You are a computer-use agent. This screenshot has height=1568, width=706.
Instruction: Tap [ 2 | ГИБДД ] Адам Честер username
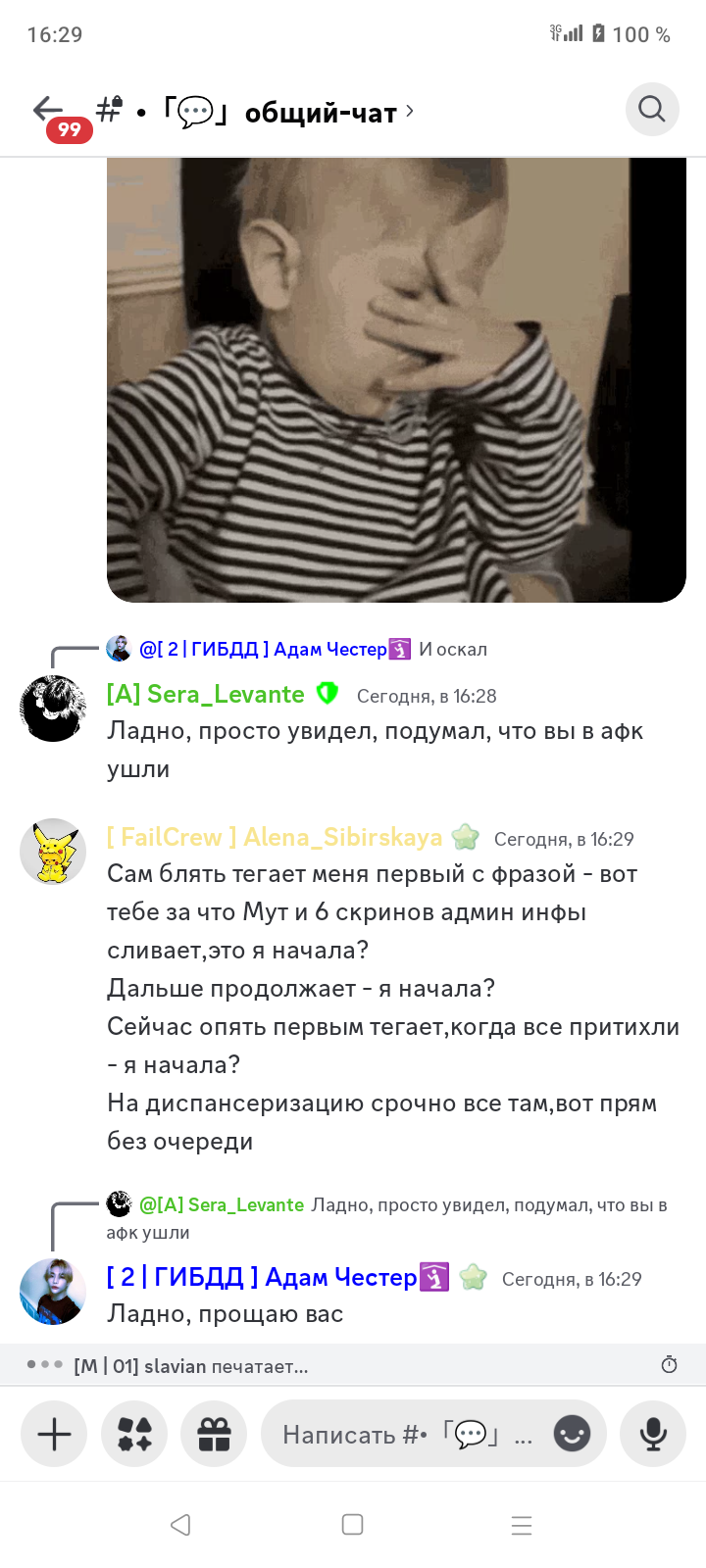[262, 1277]
